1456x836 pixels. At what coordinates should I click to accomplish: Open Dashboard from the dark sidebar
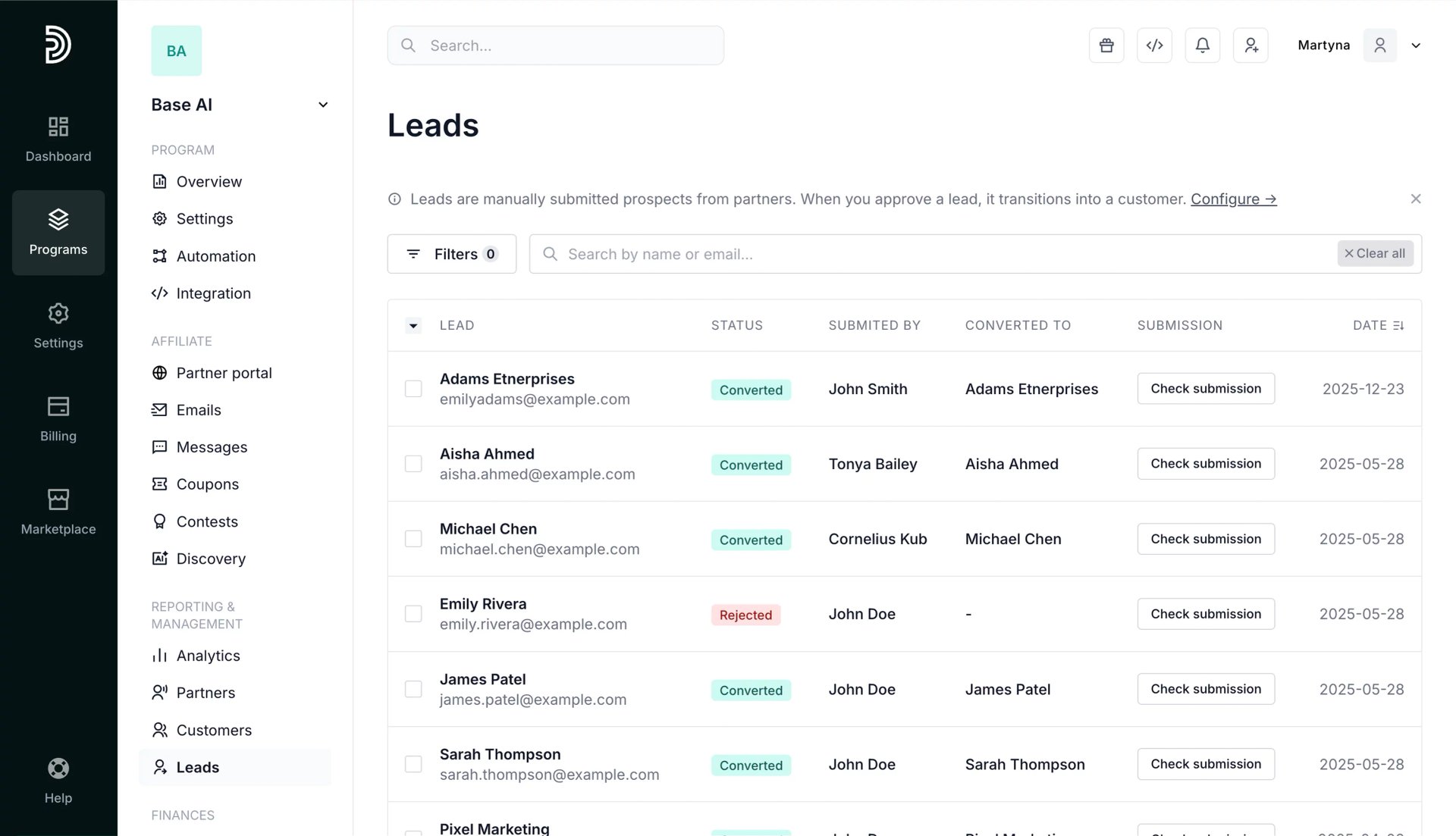click(58, 139)
